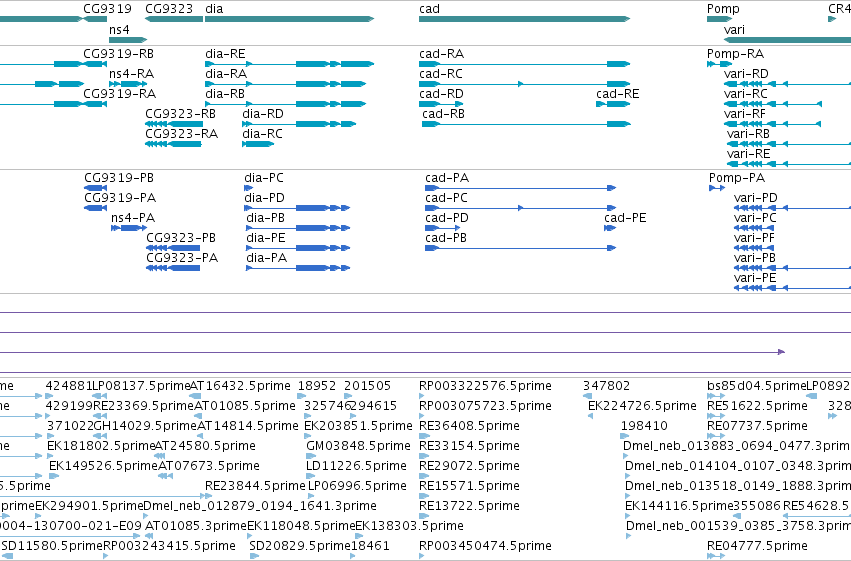
Task: Click the RP003322576.5prime EST label
Action: click(485, 386)
